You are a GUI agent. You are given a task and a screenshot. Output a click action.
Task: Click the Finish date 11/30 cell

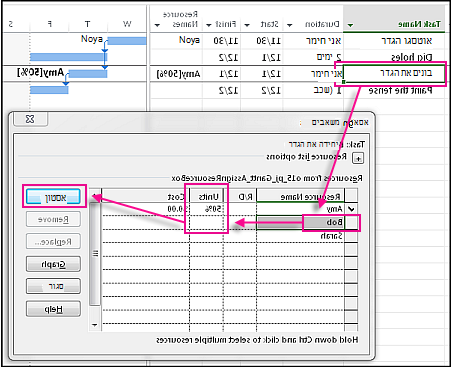tap(221, 41)
